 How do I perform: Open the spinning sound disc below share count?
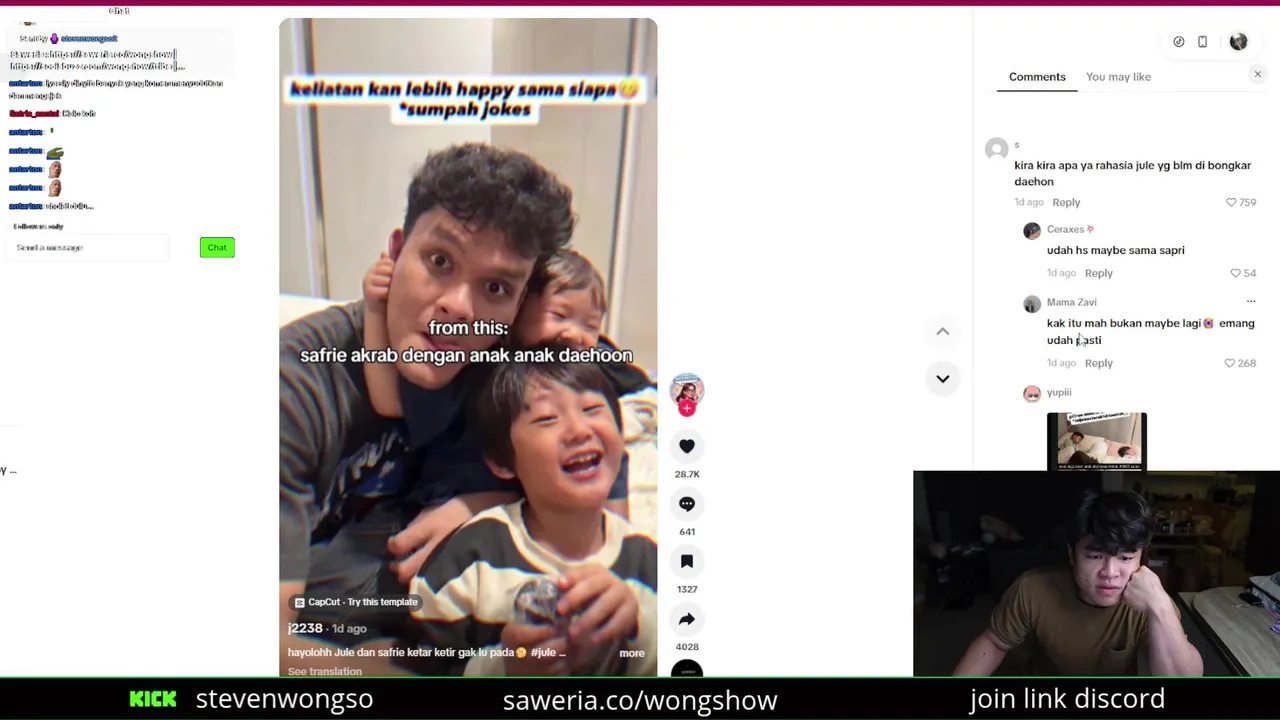(687, 670)
